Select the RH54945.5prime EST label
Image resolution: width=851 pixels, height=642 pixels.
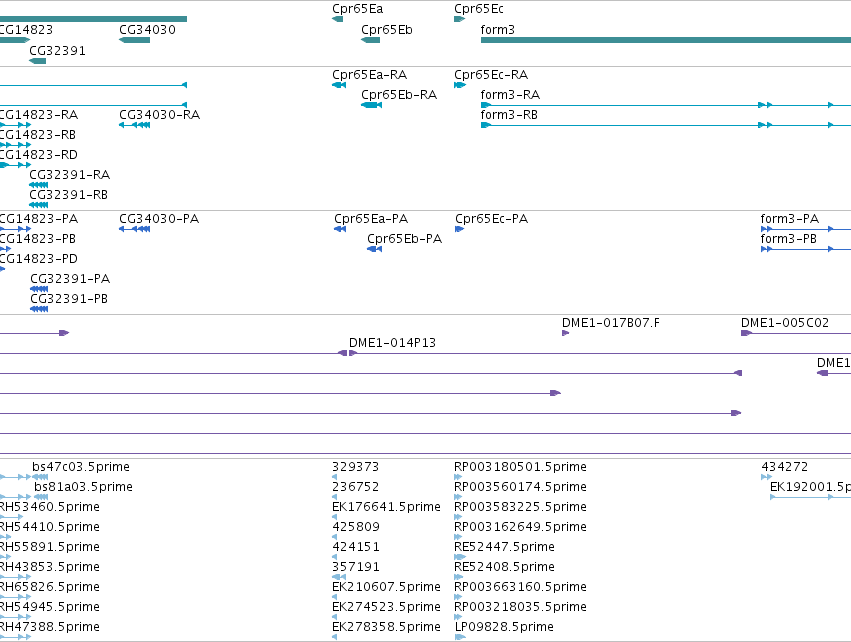50,607
